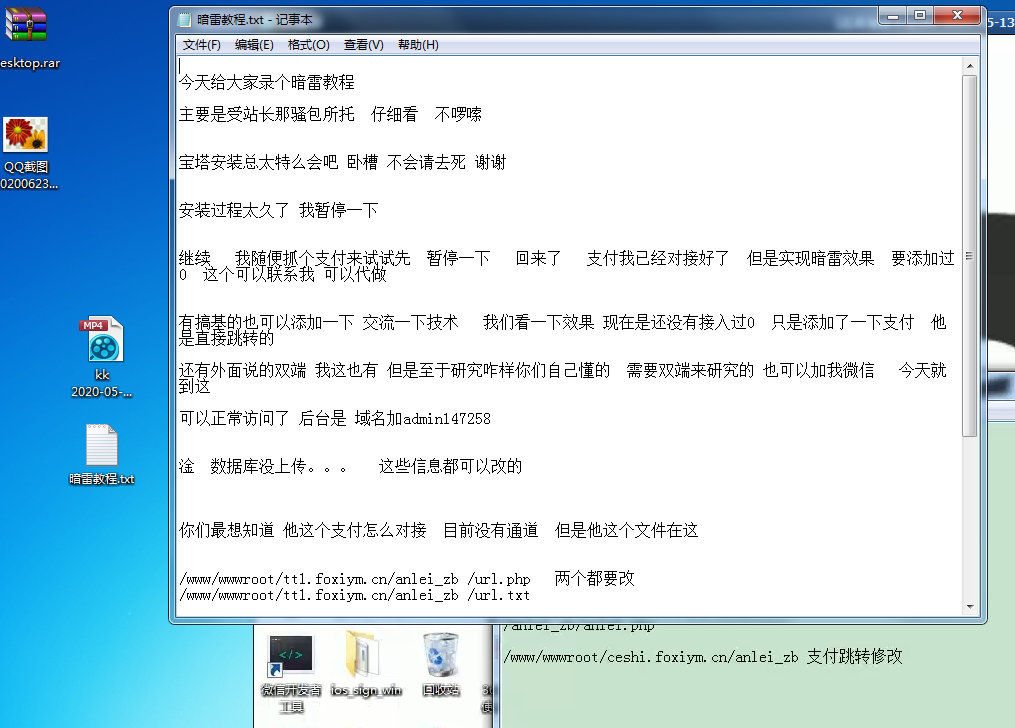Viewport: 1015px width, 728px height.
Task: Select the ios_sign_win folder icon
Action: pos(366,663)
